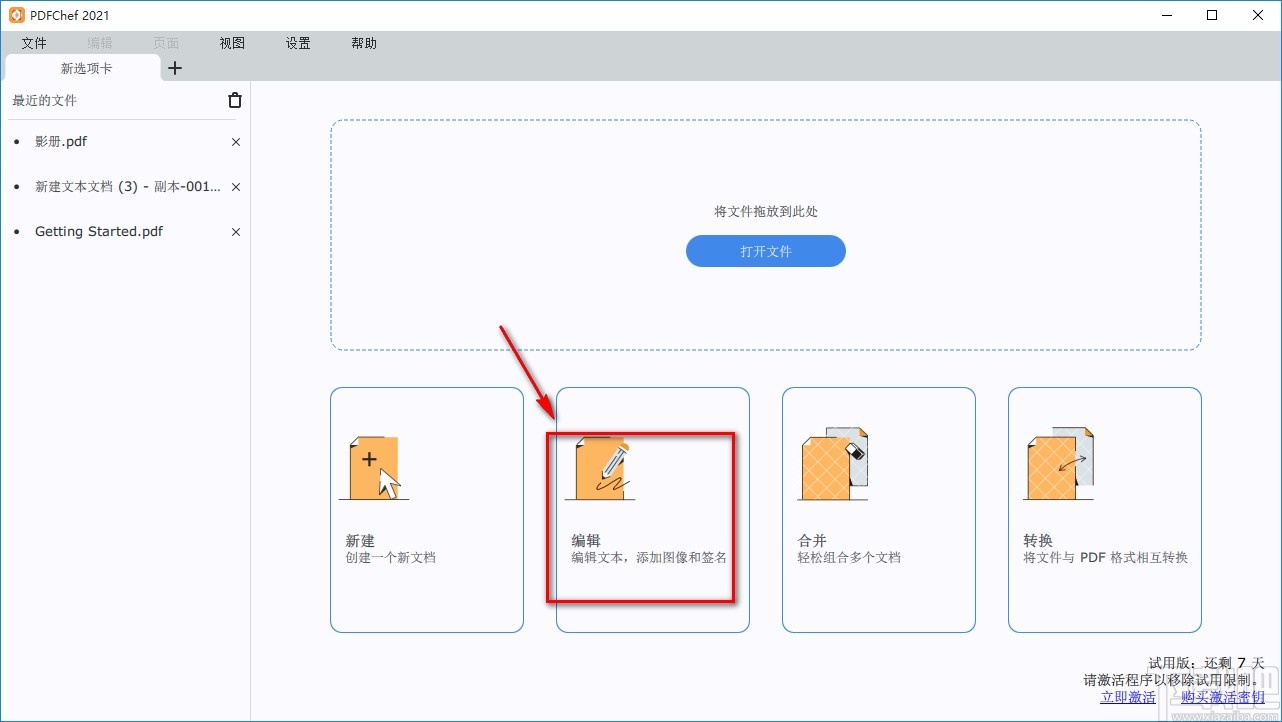This screenshot has height=722, width=1282.
Task: Click the plus icon to open new tab
Action: click(x=175, y=68)
